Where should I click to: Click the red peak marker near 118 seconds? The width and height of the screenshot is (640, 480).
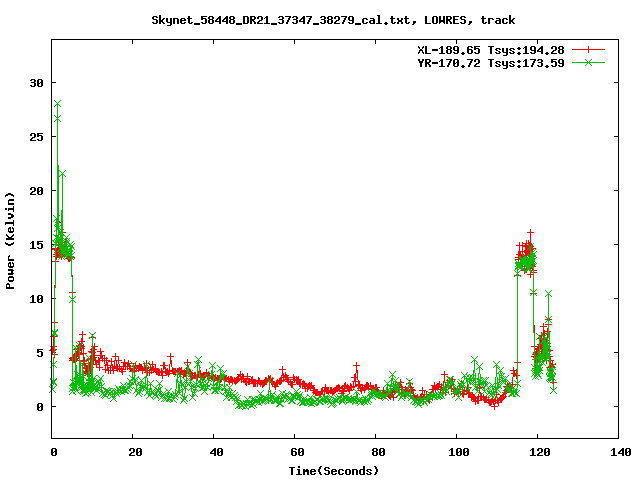(x=530, y=233)
